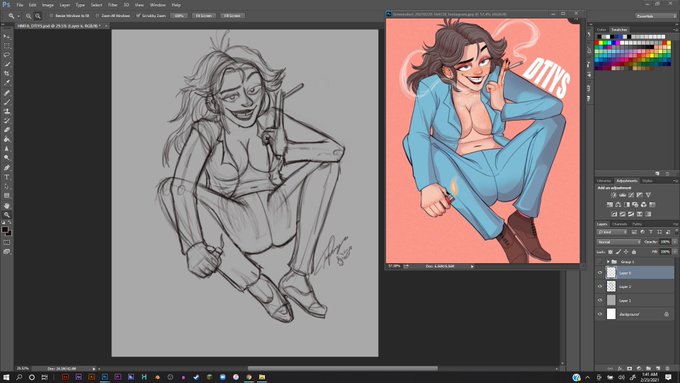Hide Layer 6 with its eye icon
Image resolution: width=680 pixels, height=383 pixels.
coord(600,273)
